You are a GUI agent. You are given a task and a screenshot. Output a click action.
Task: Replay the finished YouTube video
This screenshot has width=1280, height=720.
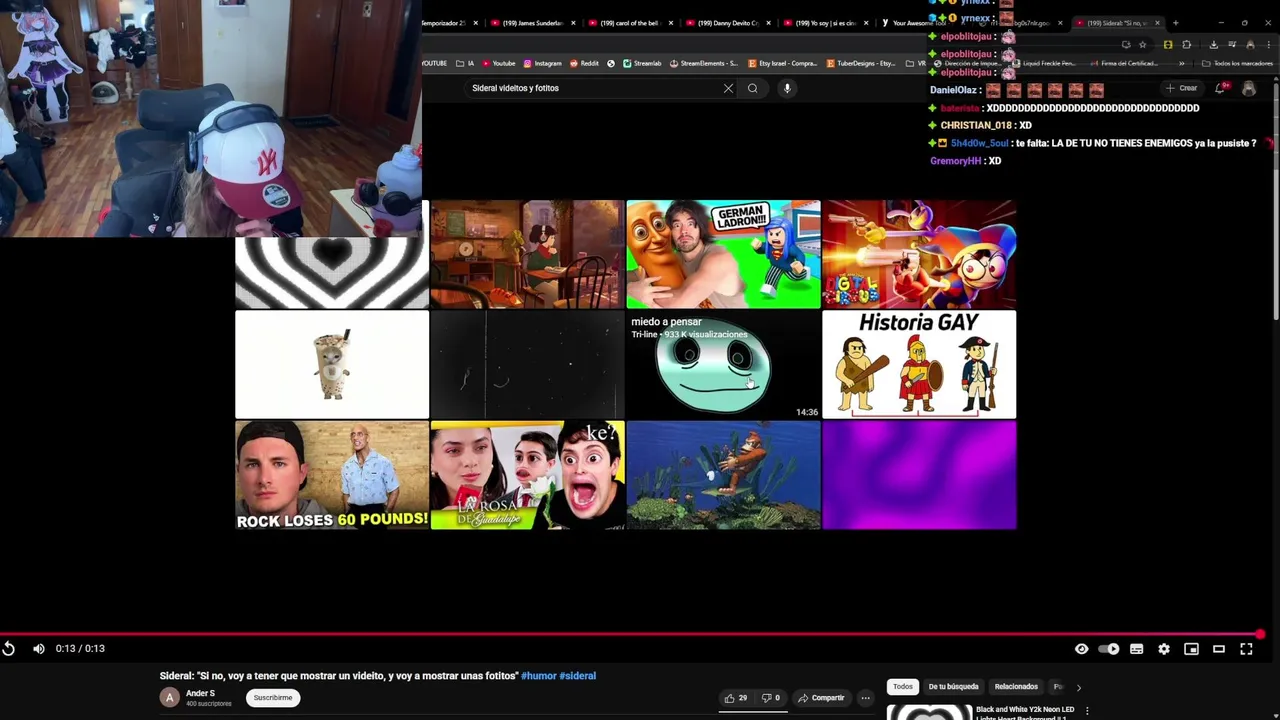[8, 649]
